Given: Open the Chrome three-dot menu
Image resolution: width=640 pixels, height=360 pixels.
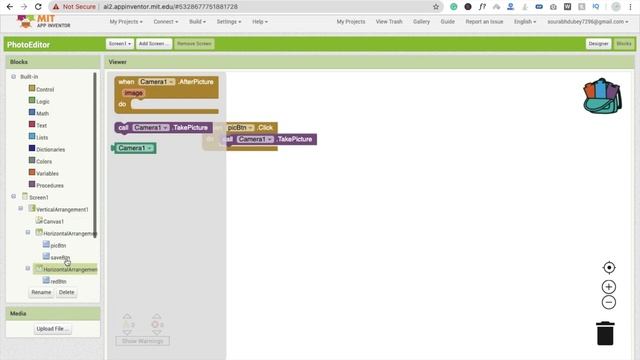Looking at the screenshot, I should (x=631, y=7).
